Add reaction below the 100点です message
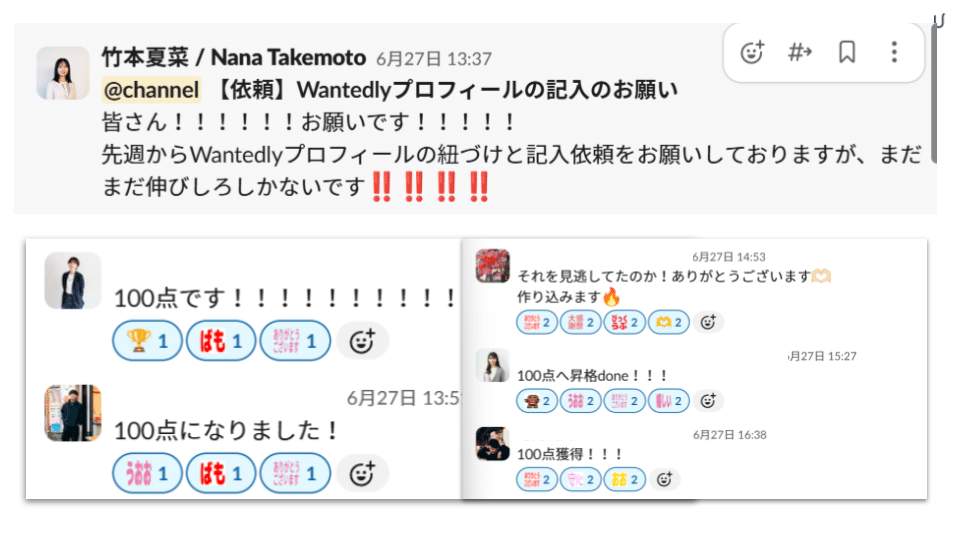The height and width of the screenshot is (540, 960). 362,341
